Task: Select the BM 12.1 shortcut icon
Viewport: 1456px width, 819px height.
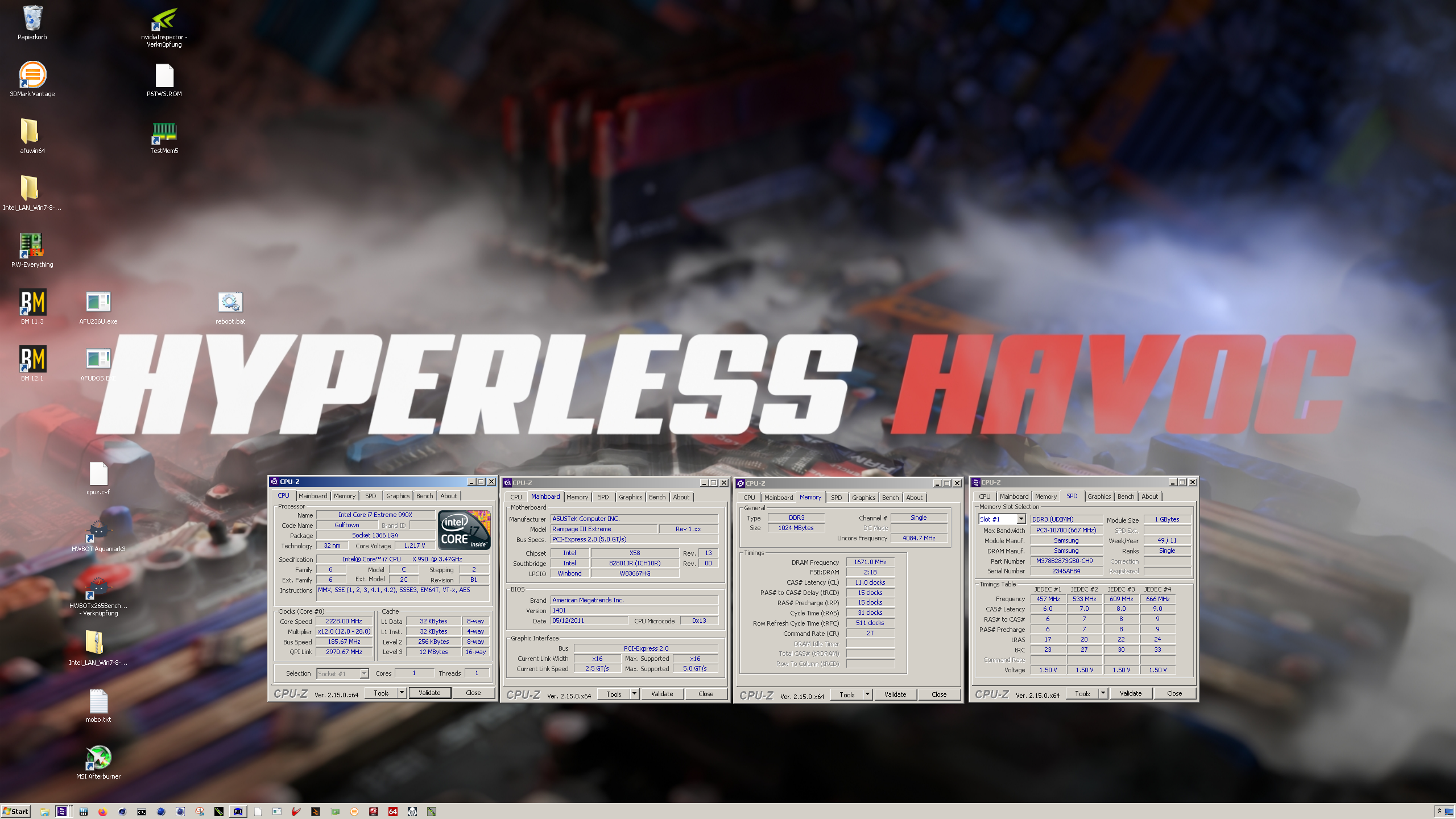Action: pyautogui.click(x=32, y=364)
